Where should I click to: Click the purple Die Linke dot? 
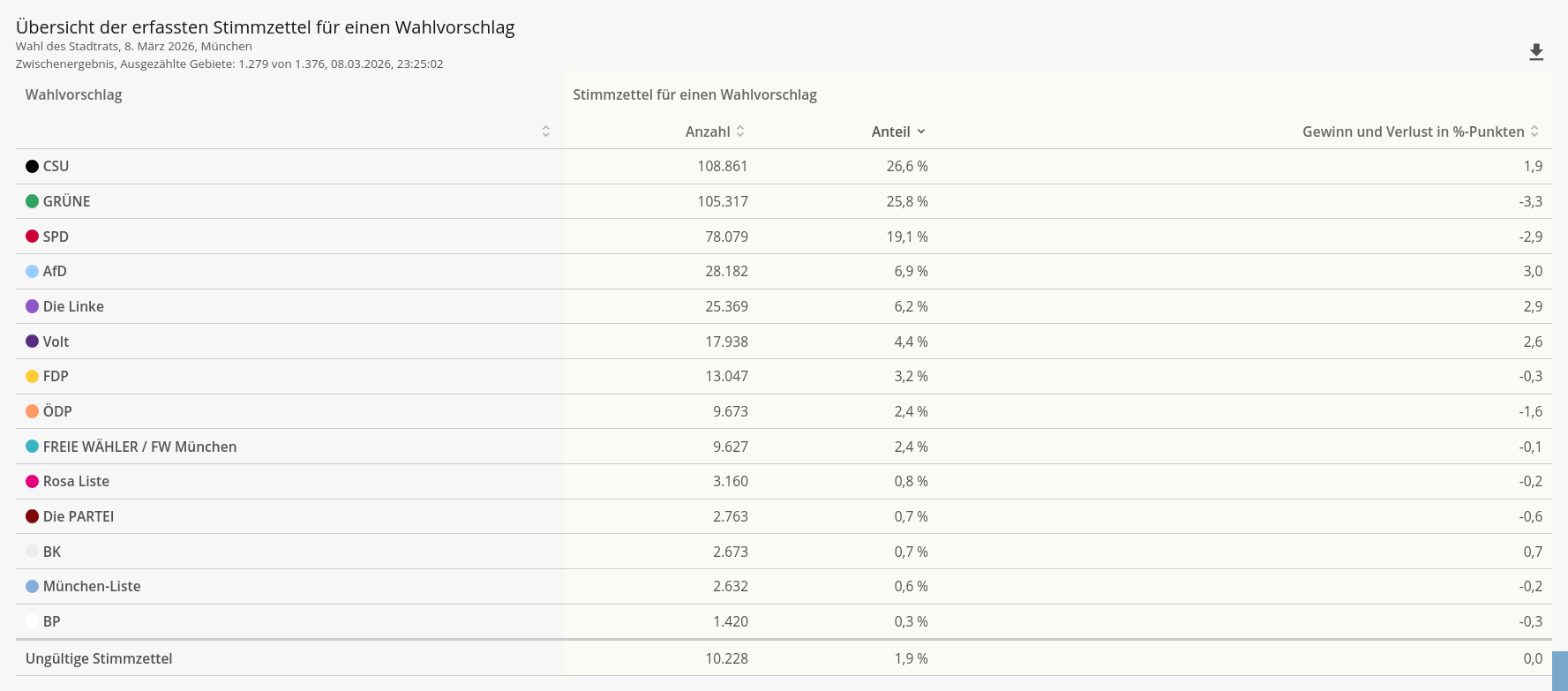coord(33,306)
